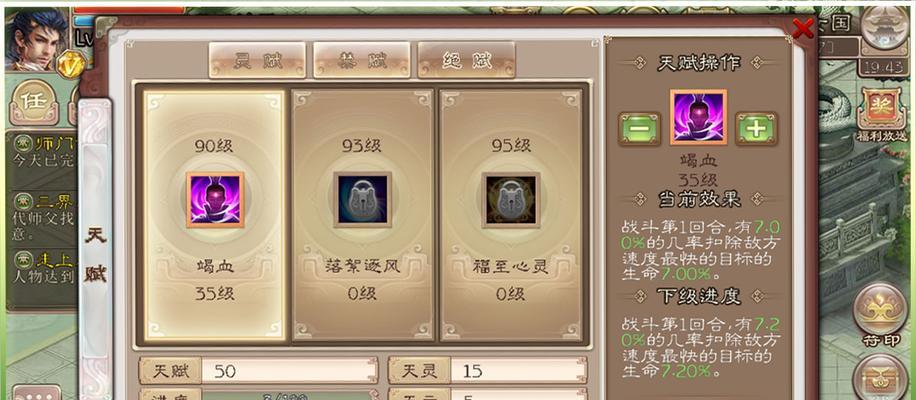Switch to the 灵赋 tab

(257, 60)
